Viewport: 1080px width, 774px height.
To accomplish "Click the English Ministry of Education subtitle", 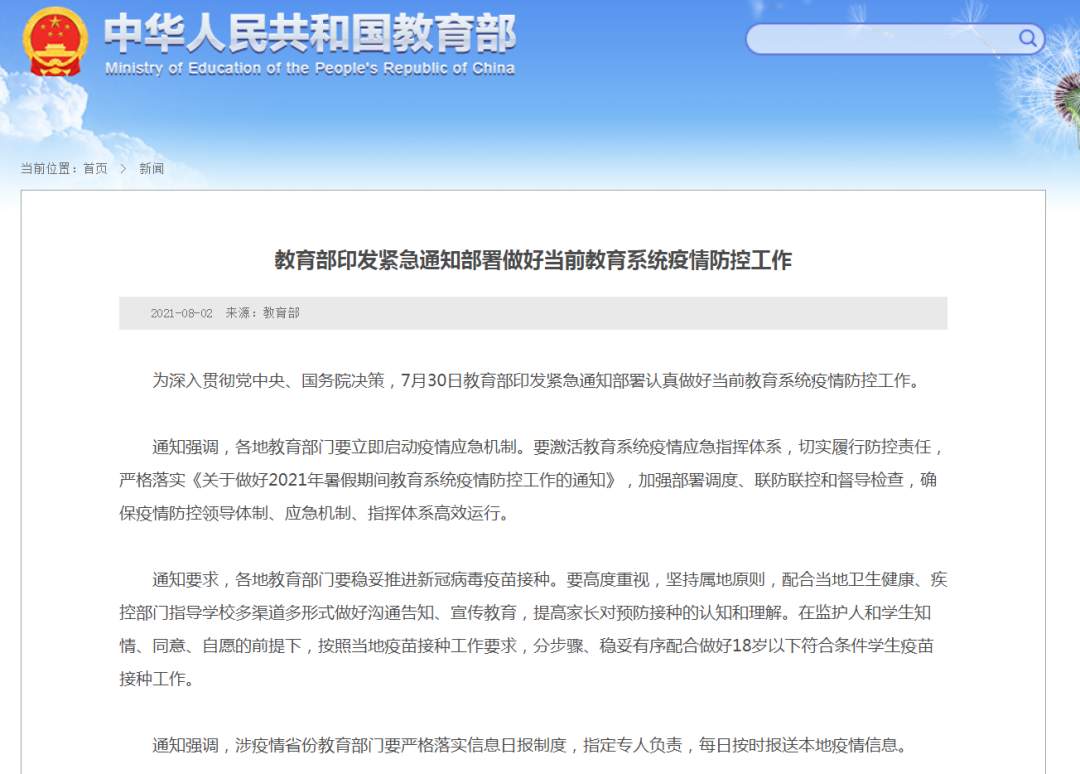I will 310,69.
